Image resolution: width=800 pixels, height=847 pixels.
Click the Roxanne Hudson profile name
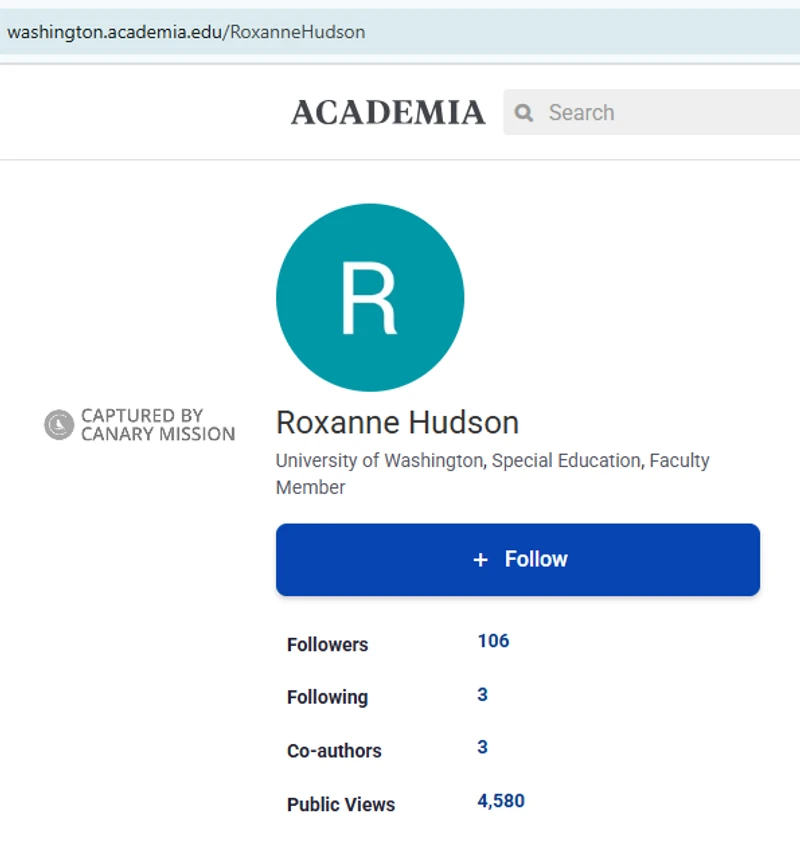tap(397, 422)
